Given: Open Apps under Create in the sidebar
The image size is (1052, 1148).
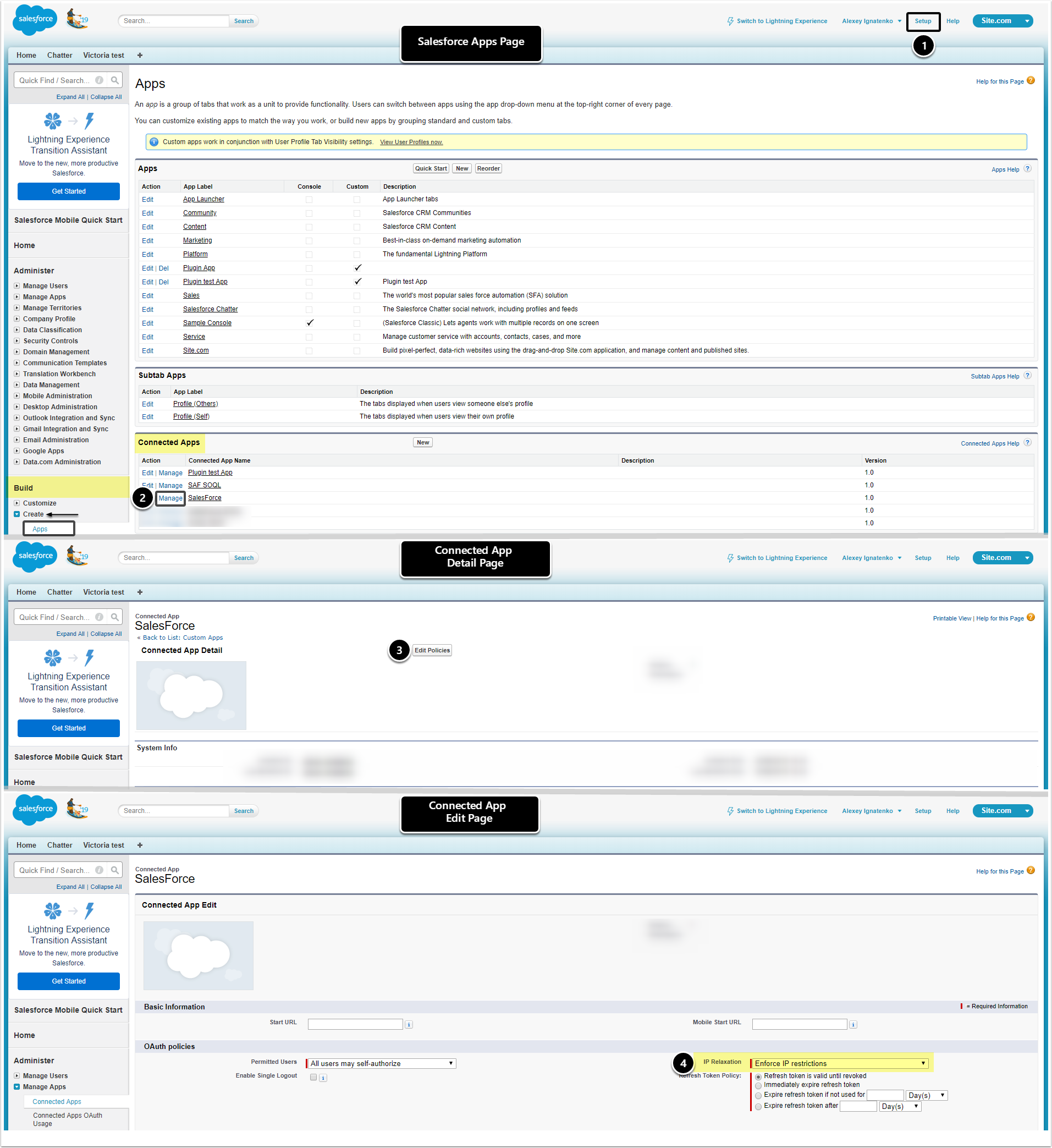Looking at the screenshot, I should tap(40, 529).
